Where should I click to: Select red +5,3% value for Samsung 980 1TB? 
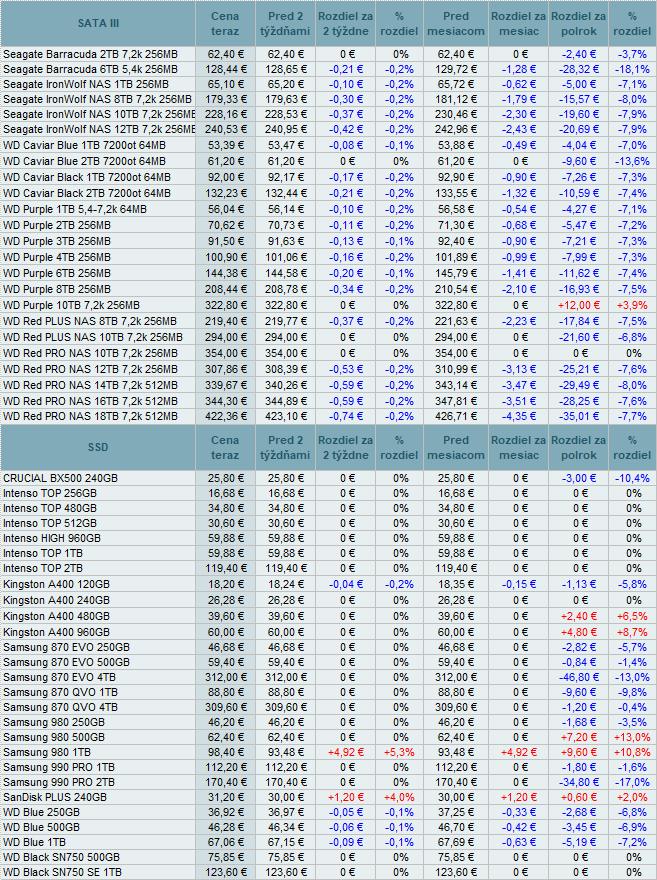tap(399, 753)
